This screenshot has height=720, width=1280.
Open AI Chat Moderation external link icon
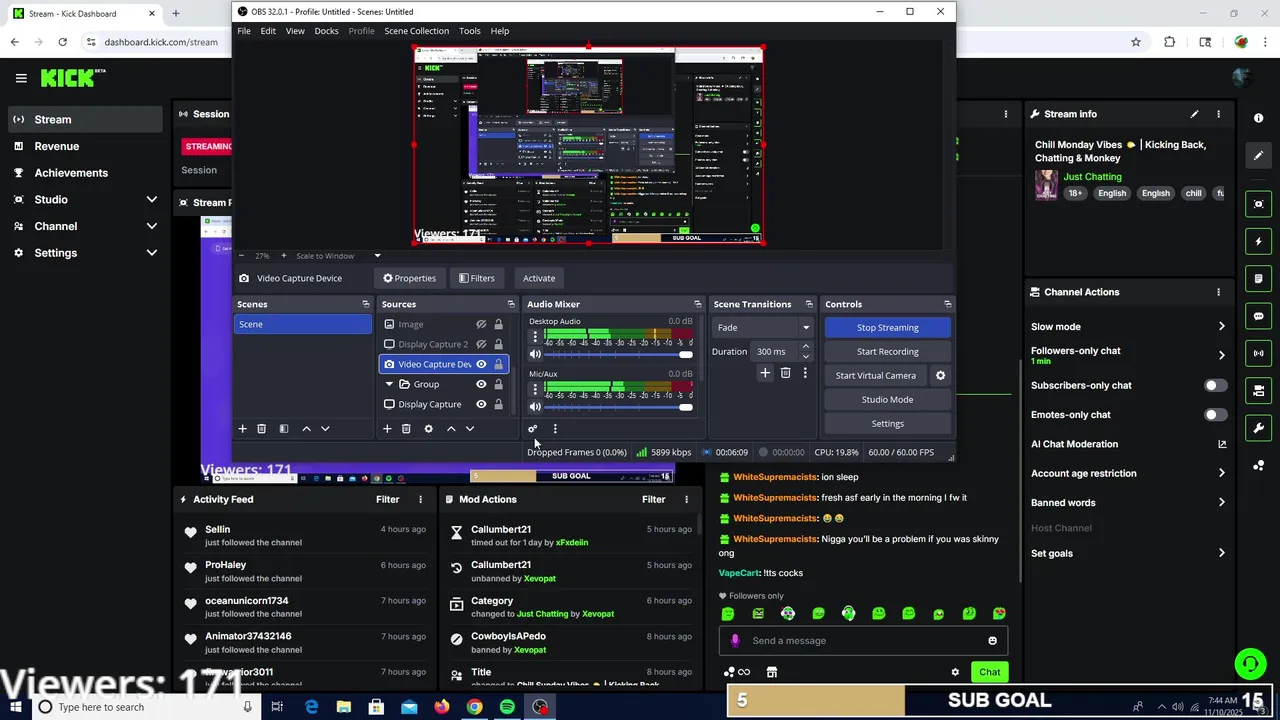1221,444
